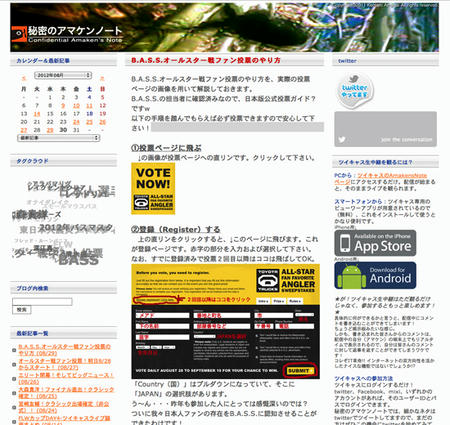
Task: Go to next month arrow in calendar
Action: [x=102, y=79]
